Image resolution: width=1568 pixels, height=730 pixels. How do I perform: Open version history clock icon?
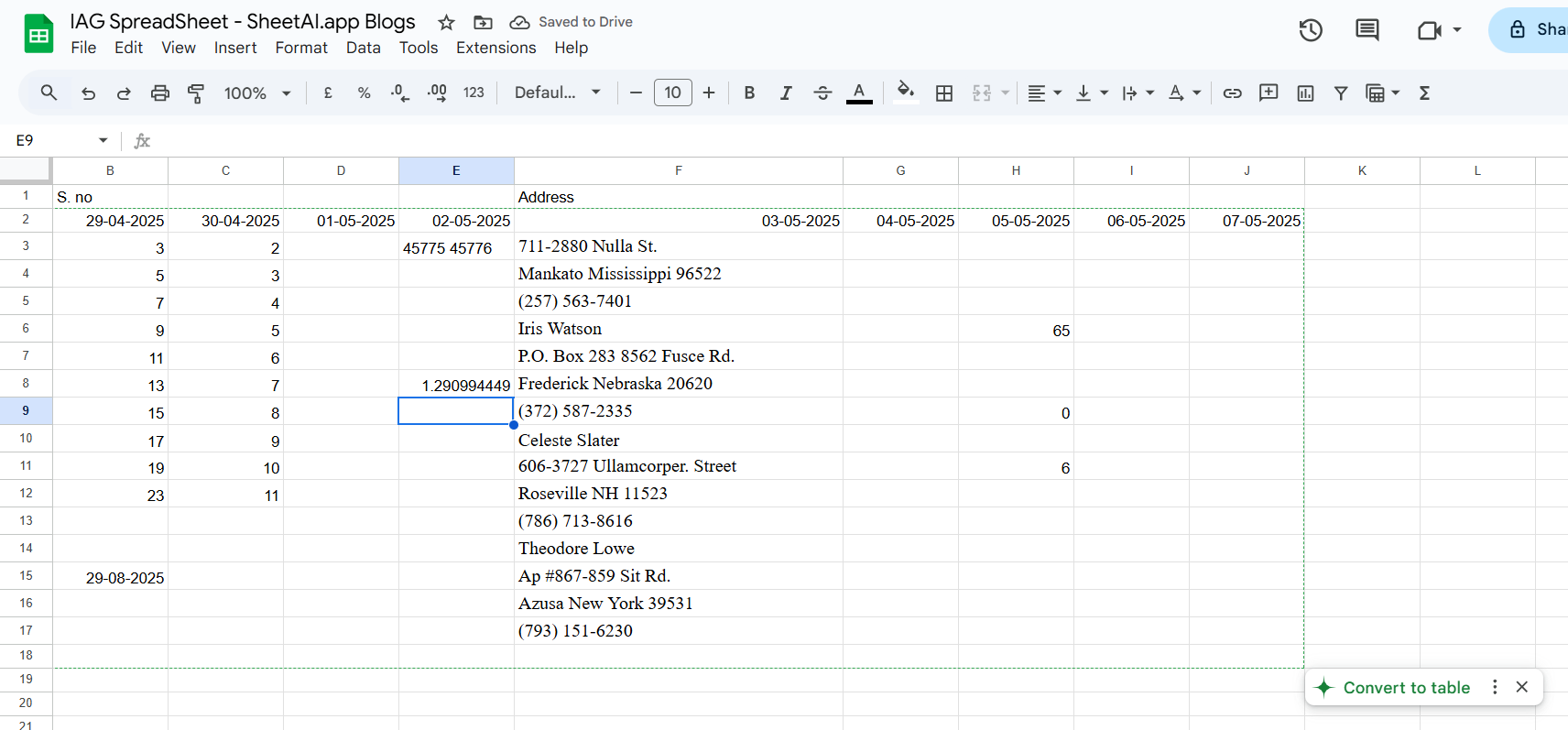pos(1311,30)
